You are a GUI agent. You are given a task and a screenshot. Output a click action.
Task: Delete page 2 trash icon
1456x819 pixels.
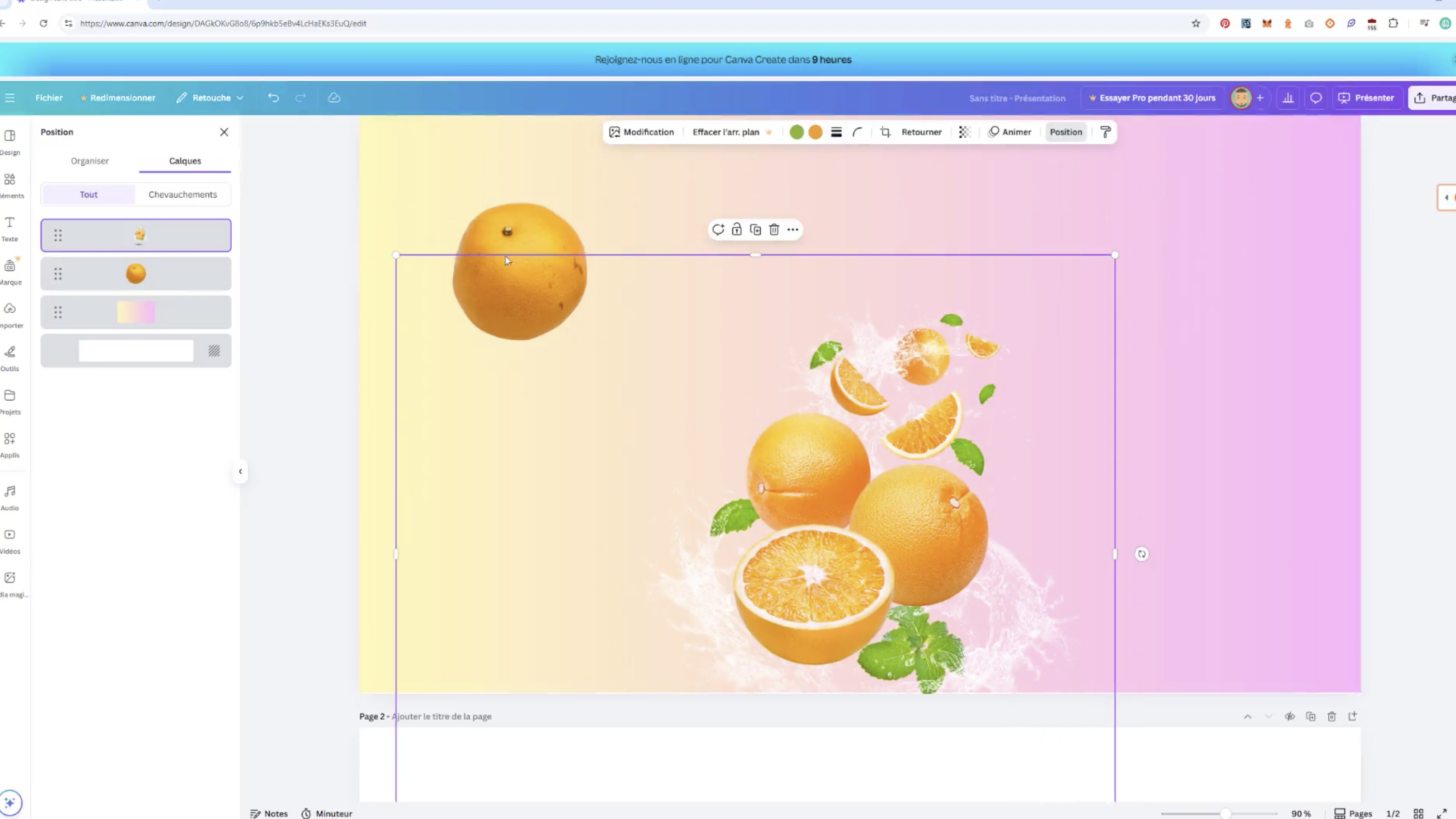[x=1332, y=716]
